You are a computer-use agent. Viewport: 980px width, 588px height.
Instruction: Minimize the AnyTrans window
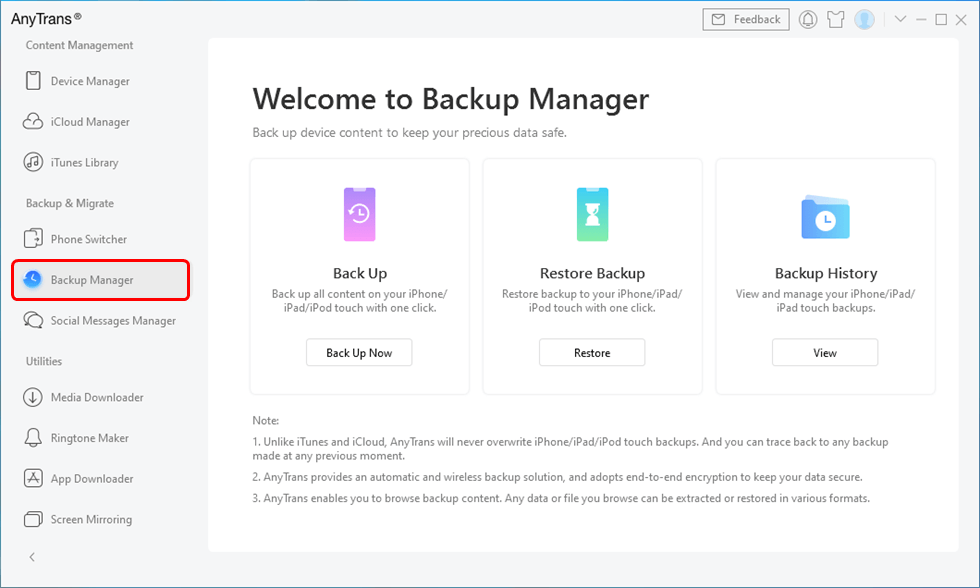pyautogui.click(x=921, y=19)
